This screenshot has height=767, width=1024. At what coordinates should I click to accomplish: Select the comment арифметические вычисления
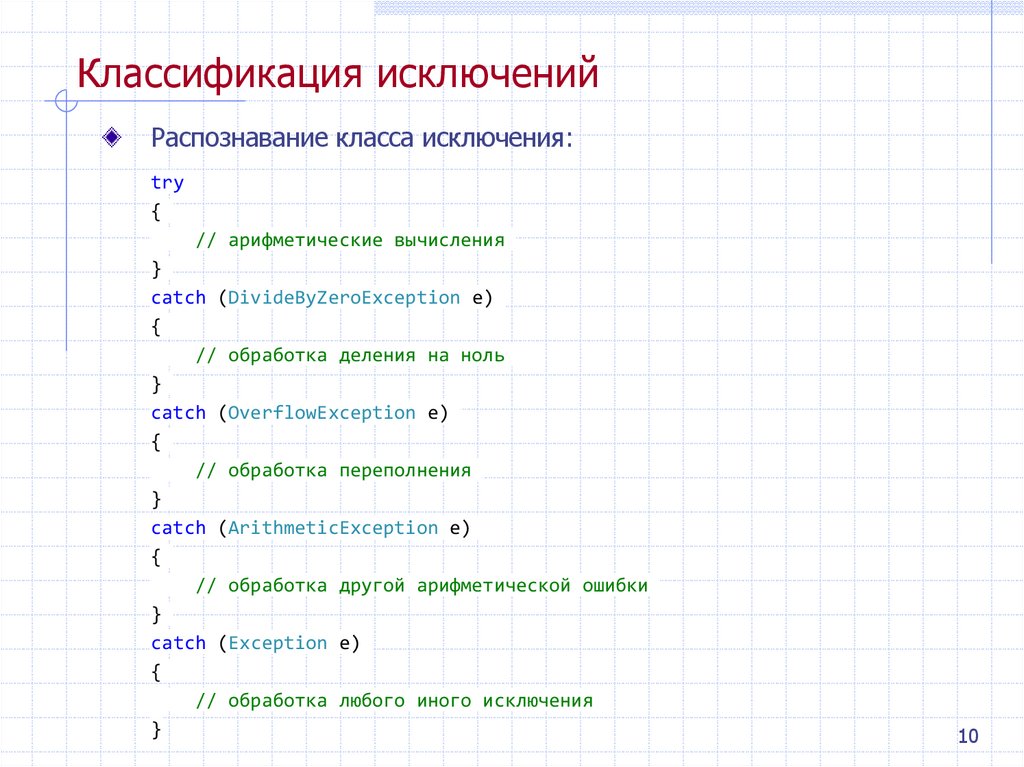click(352, 239)
